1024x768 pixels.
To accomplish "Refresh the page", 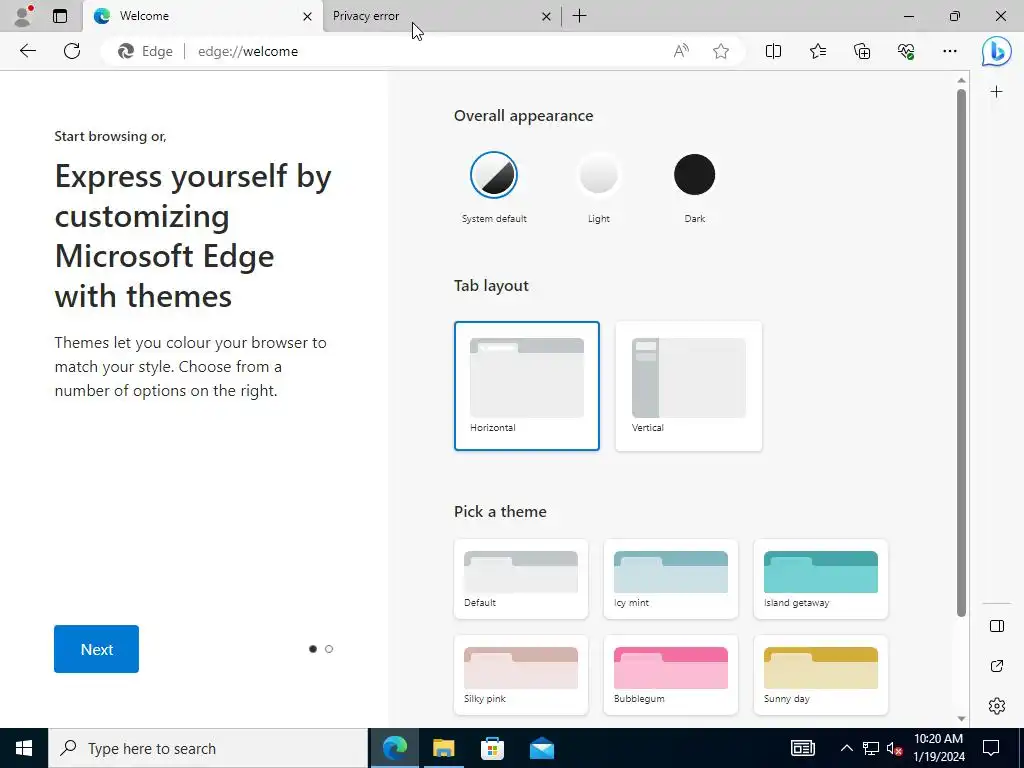I will pos(72,51).
